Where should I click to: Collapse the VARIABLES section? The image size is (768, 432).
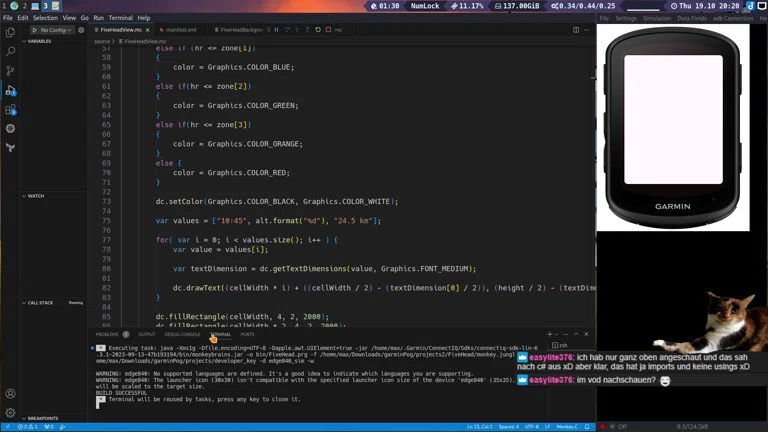pos(40,41)
